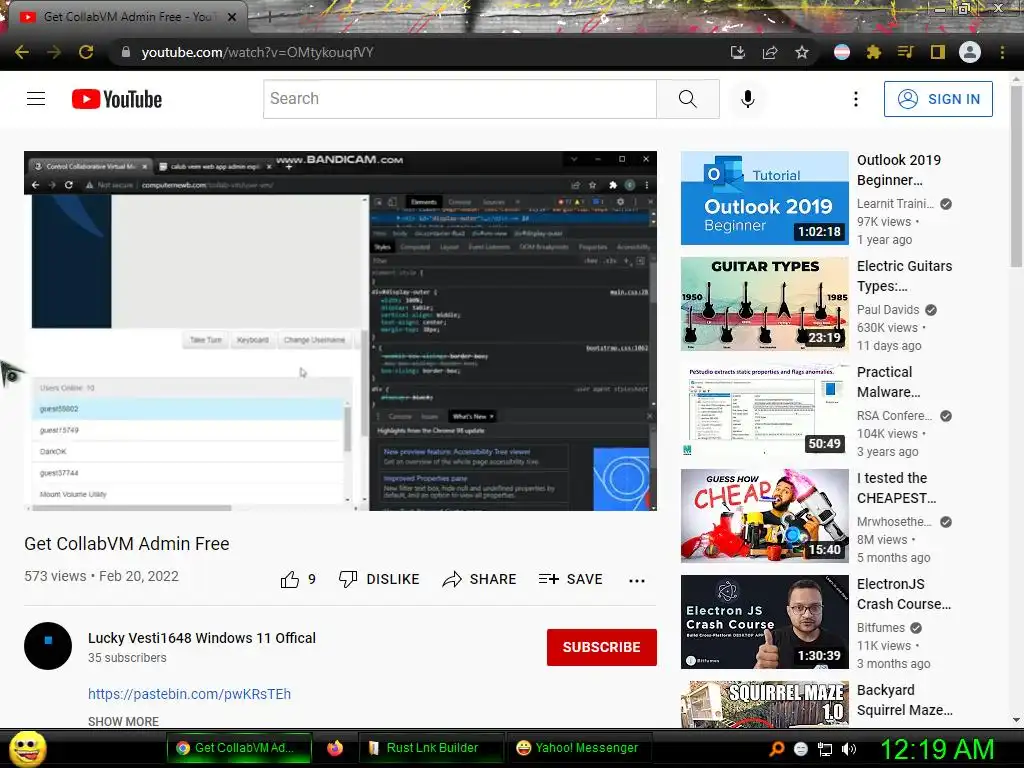Click the Bitfumes channel name
1024x768 pixels.
[880, 628]
